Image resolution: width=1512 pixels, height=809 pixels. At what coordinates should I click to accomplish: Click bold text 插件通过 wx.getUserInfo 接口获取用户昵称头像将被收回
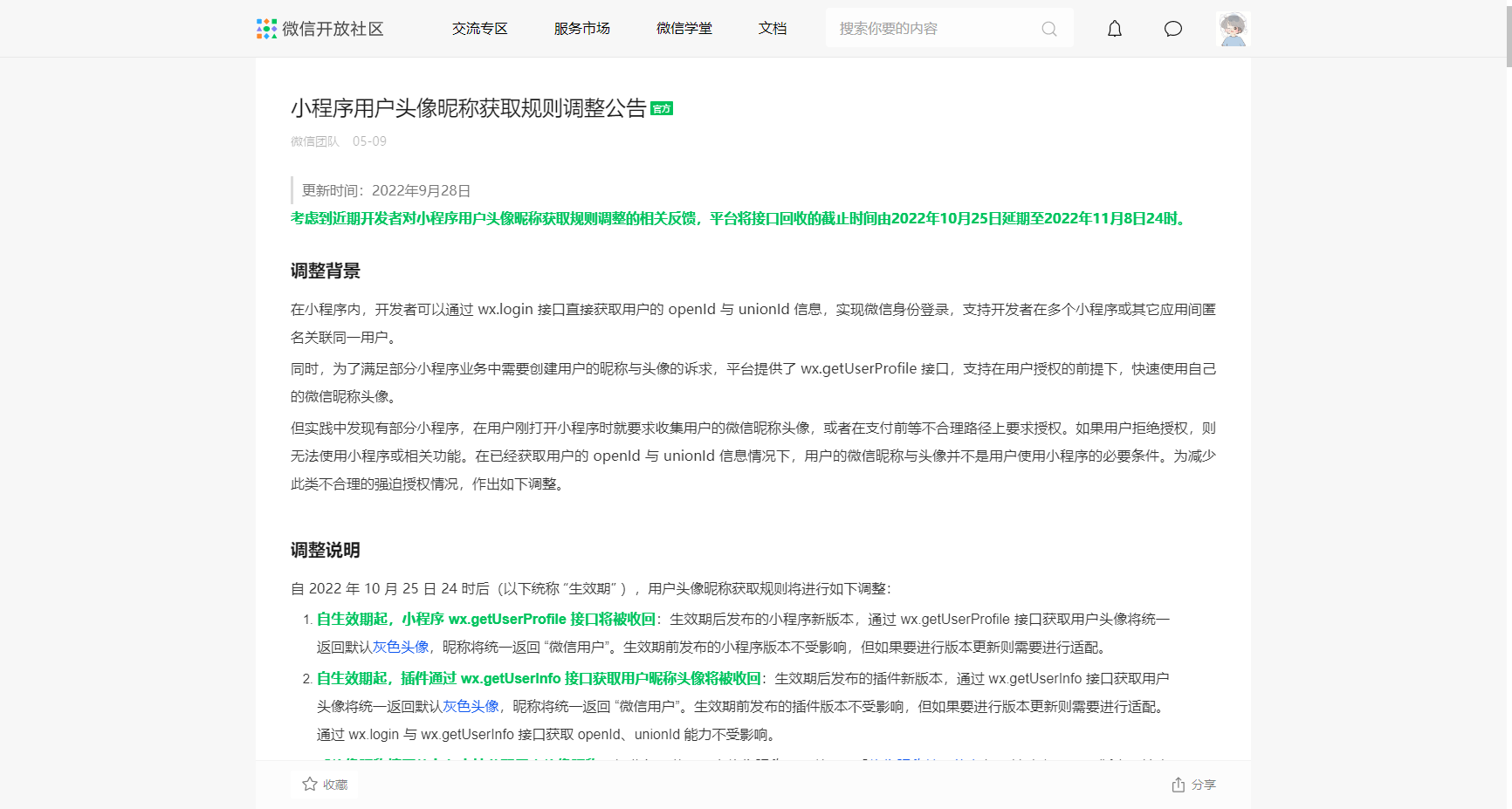[x=581, y=678]
